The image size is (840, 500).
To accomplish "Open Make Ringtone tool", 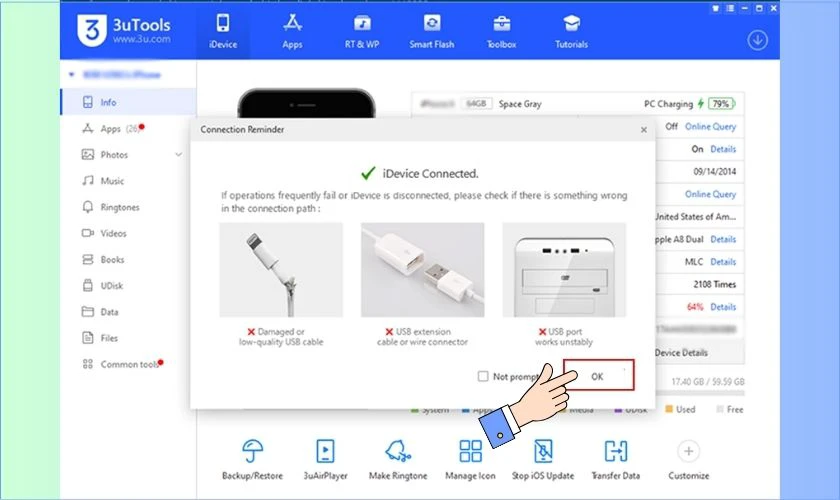I will [398, 460].
